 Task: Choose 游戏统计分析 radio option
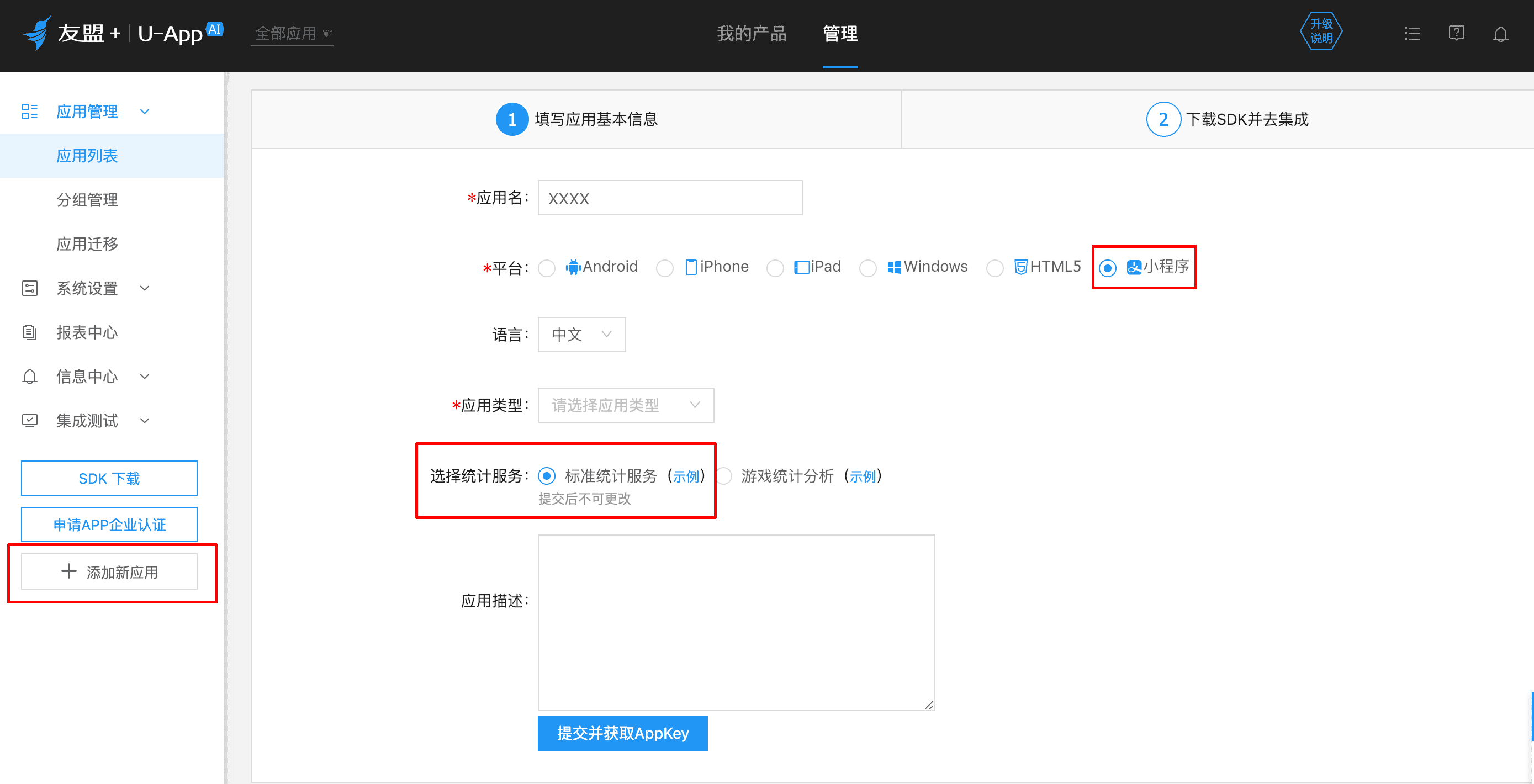click(x=724, y=476)
